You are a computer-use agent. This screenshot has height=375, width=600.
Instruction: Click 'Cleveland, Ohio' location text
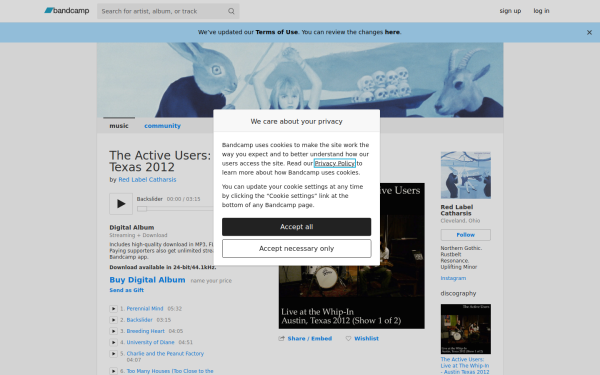tap(460, 221)
